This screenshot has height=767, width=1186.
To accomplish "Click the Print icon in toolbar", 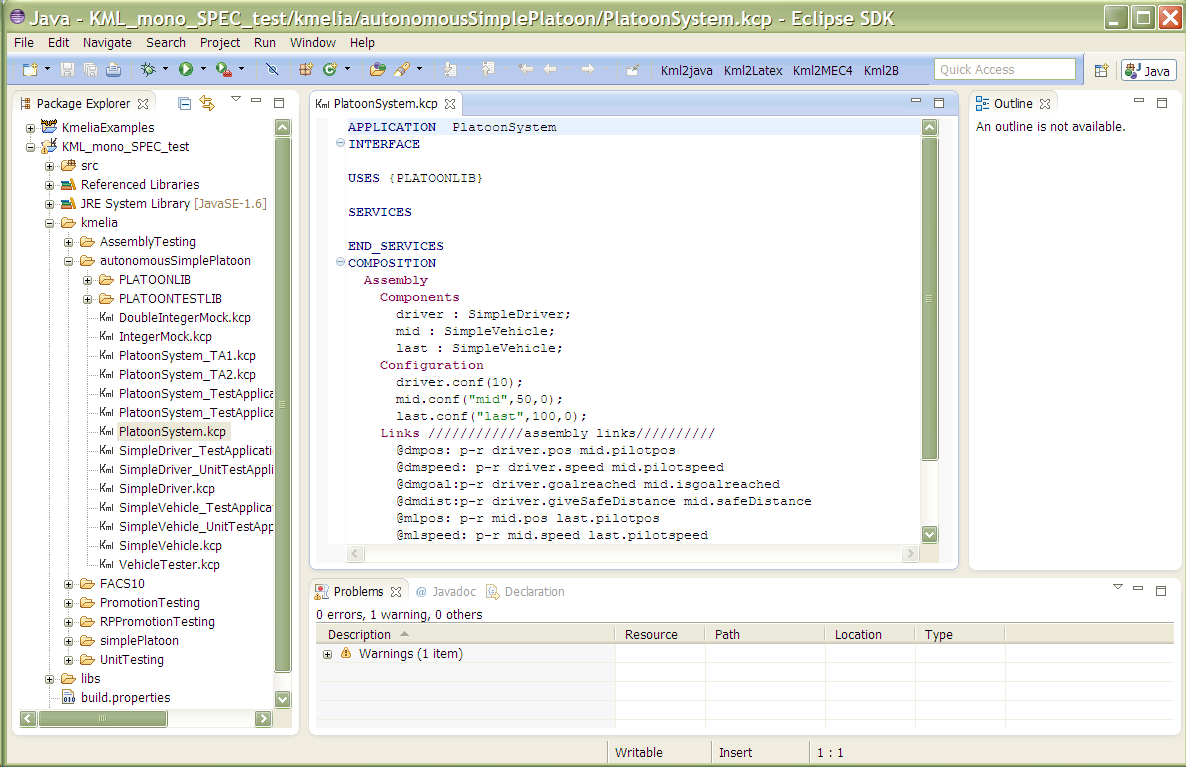I will pos(113,69).
